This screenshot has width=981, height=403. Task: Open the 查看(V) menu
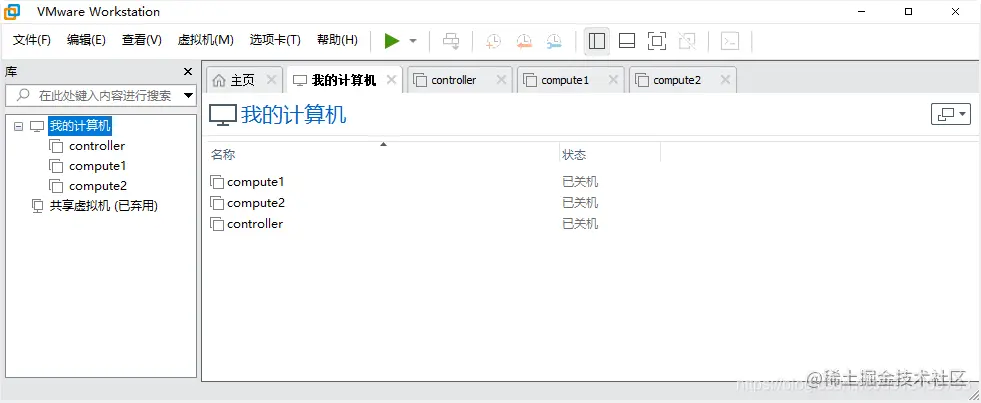[142, 40]
